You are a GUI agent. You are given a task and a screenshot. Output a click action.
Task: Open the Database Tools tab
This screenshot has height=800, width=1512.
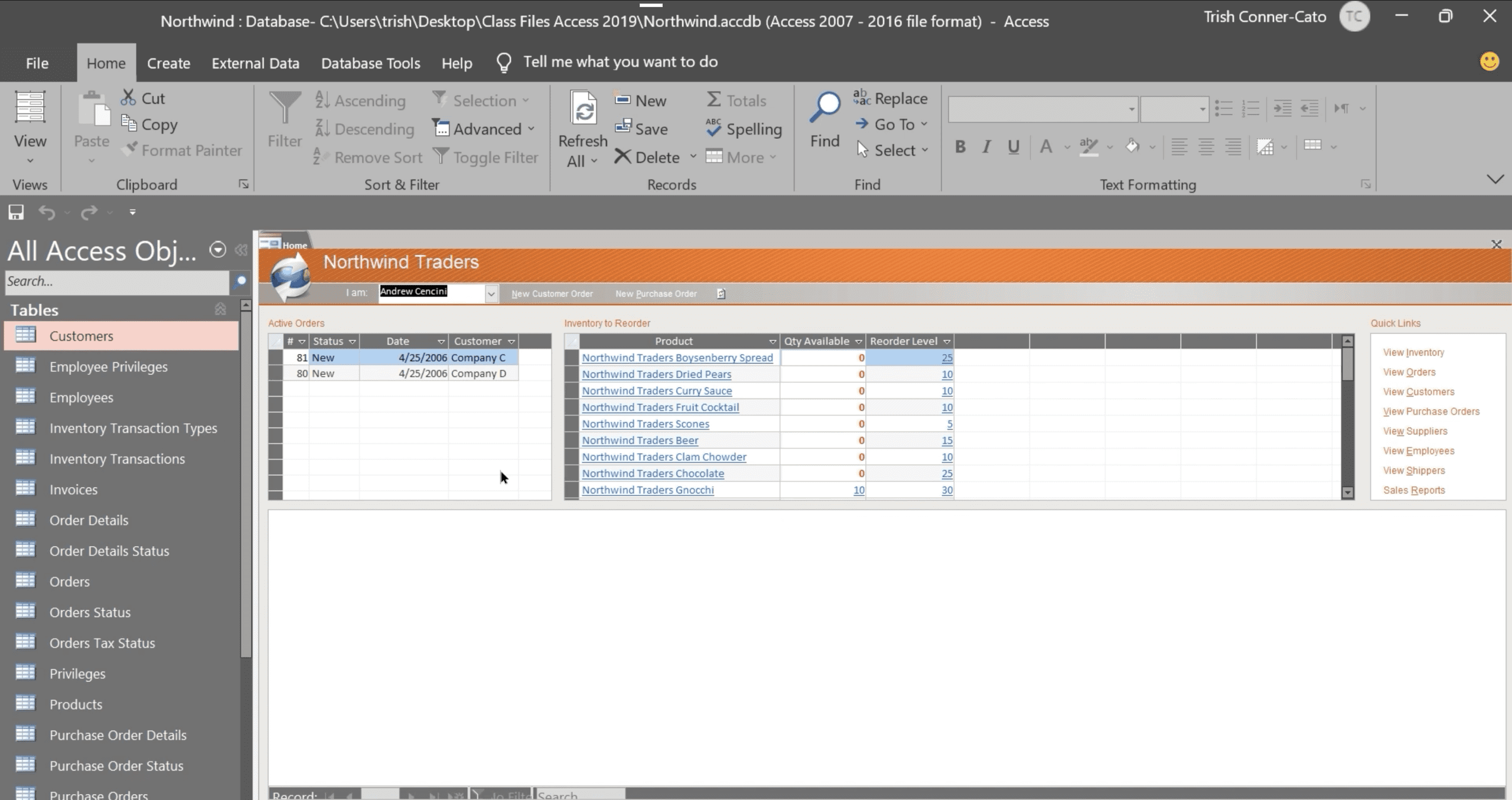point(370,63)
